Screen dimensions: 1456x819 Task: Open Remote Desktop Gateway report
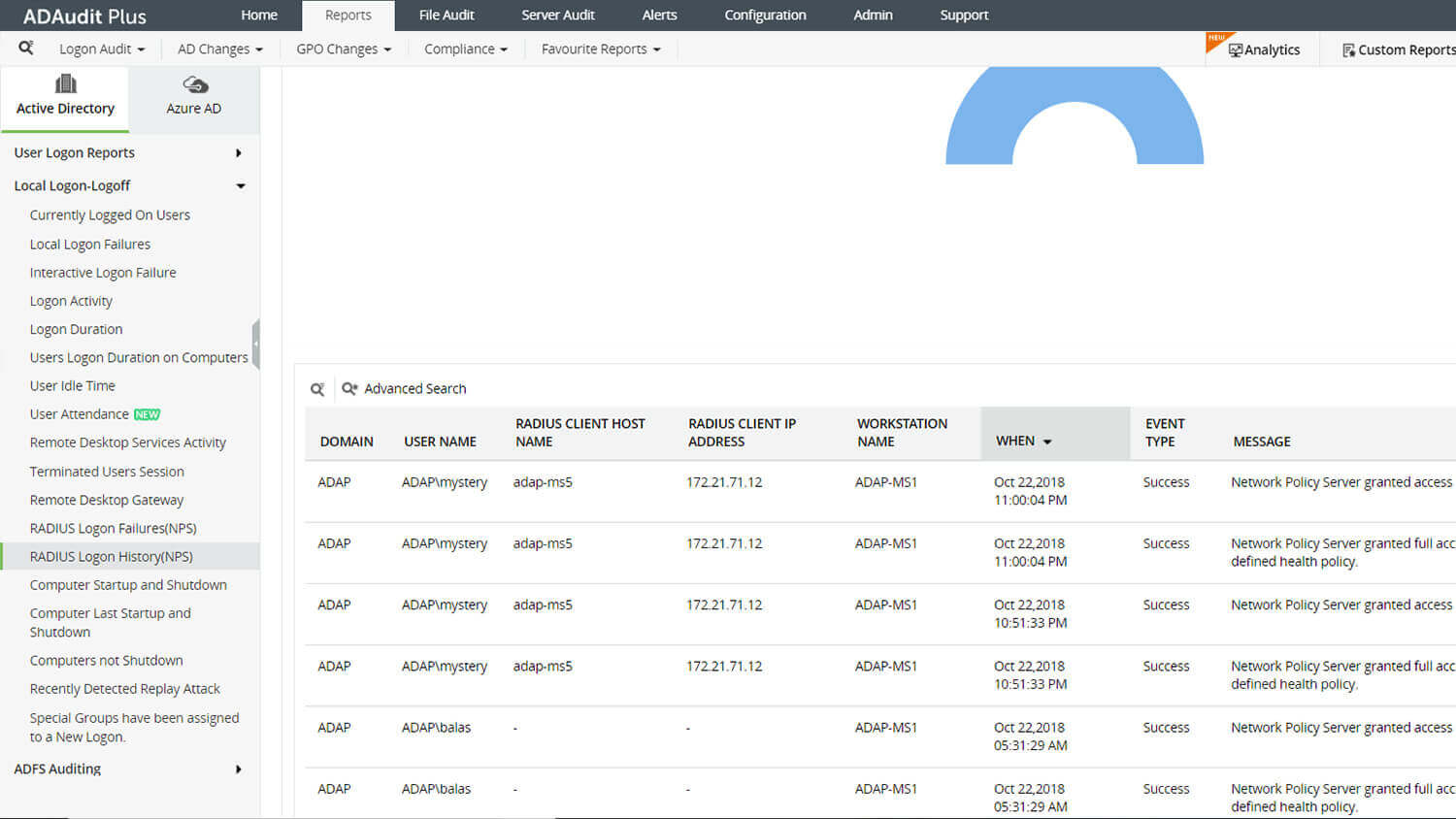pos(107,500)
